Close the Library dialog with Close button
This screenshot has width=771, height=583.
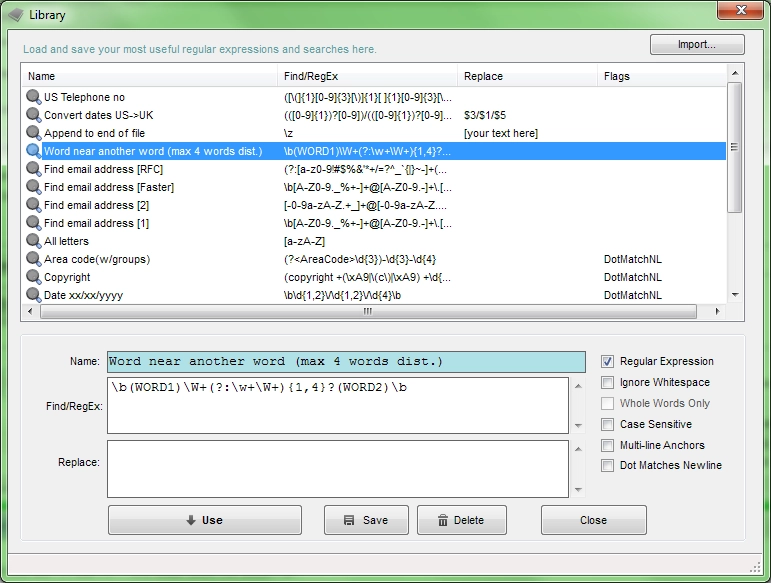[593, 520]
